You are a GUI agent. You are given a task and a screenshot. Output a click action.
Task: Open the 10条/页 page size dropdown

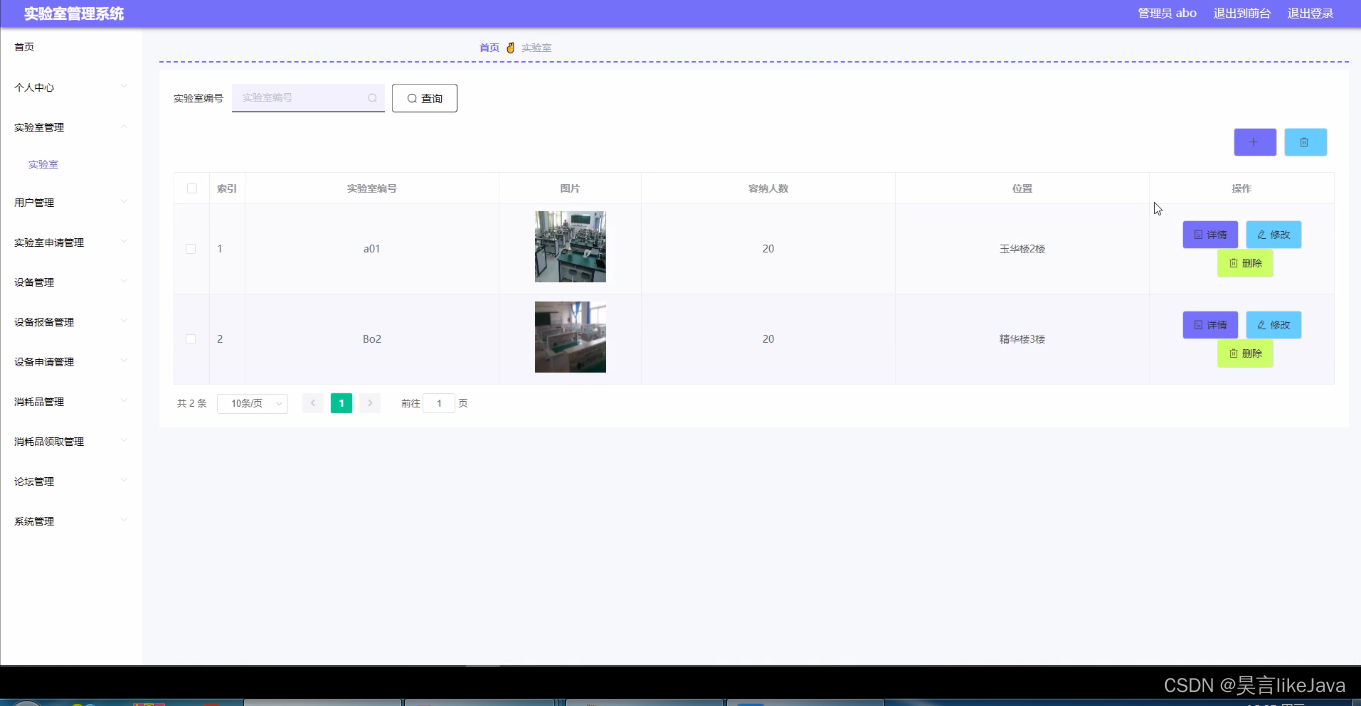coord(252,403)
